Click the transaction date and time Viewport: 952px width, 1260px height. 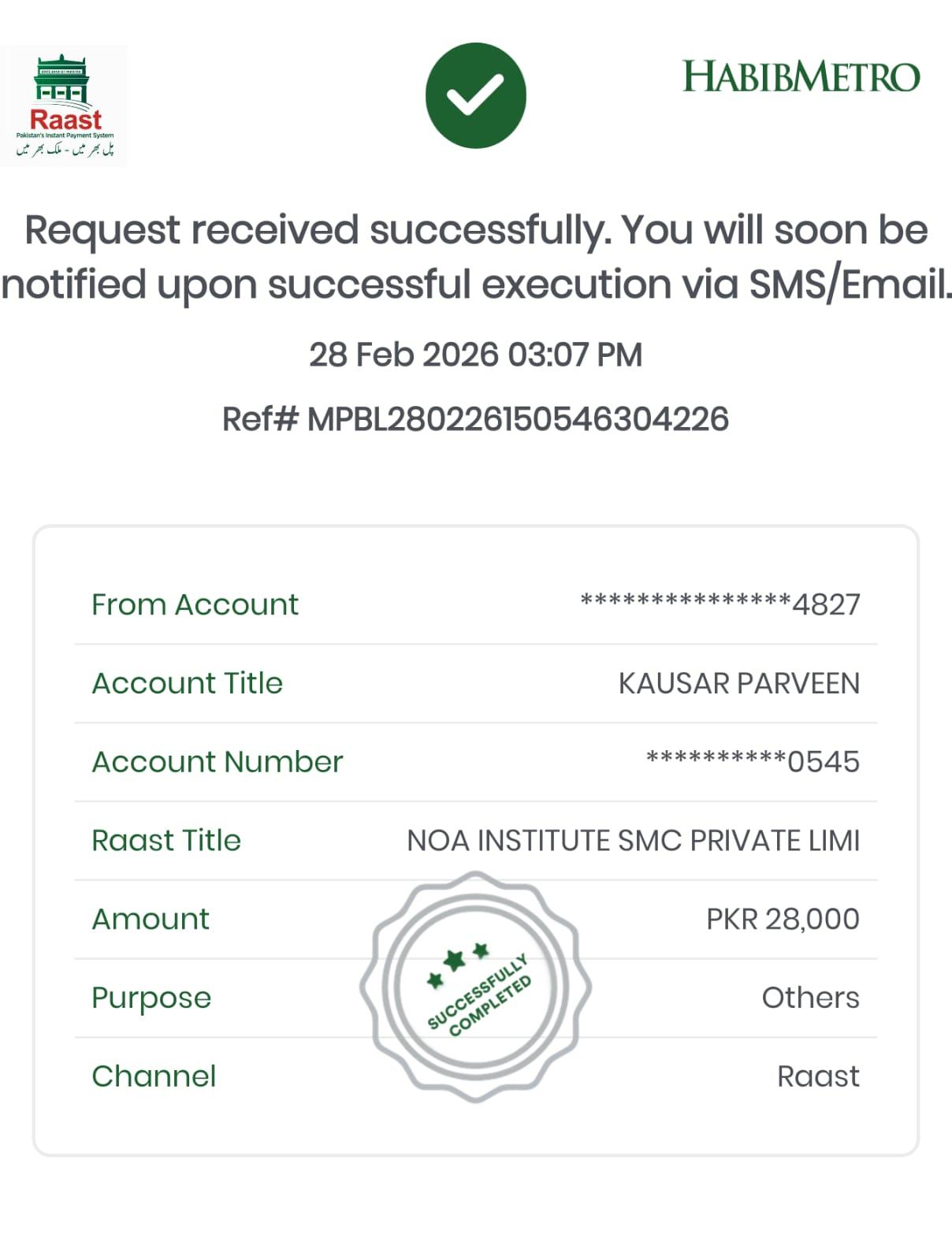pos(476,355)
